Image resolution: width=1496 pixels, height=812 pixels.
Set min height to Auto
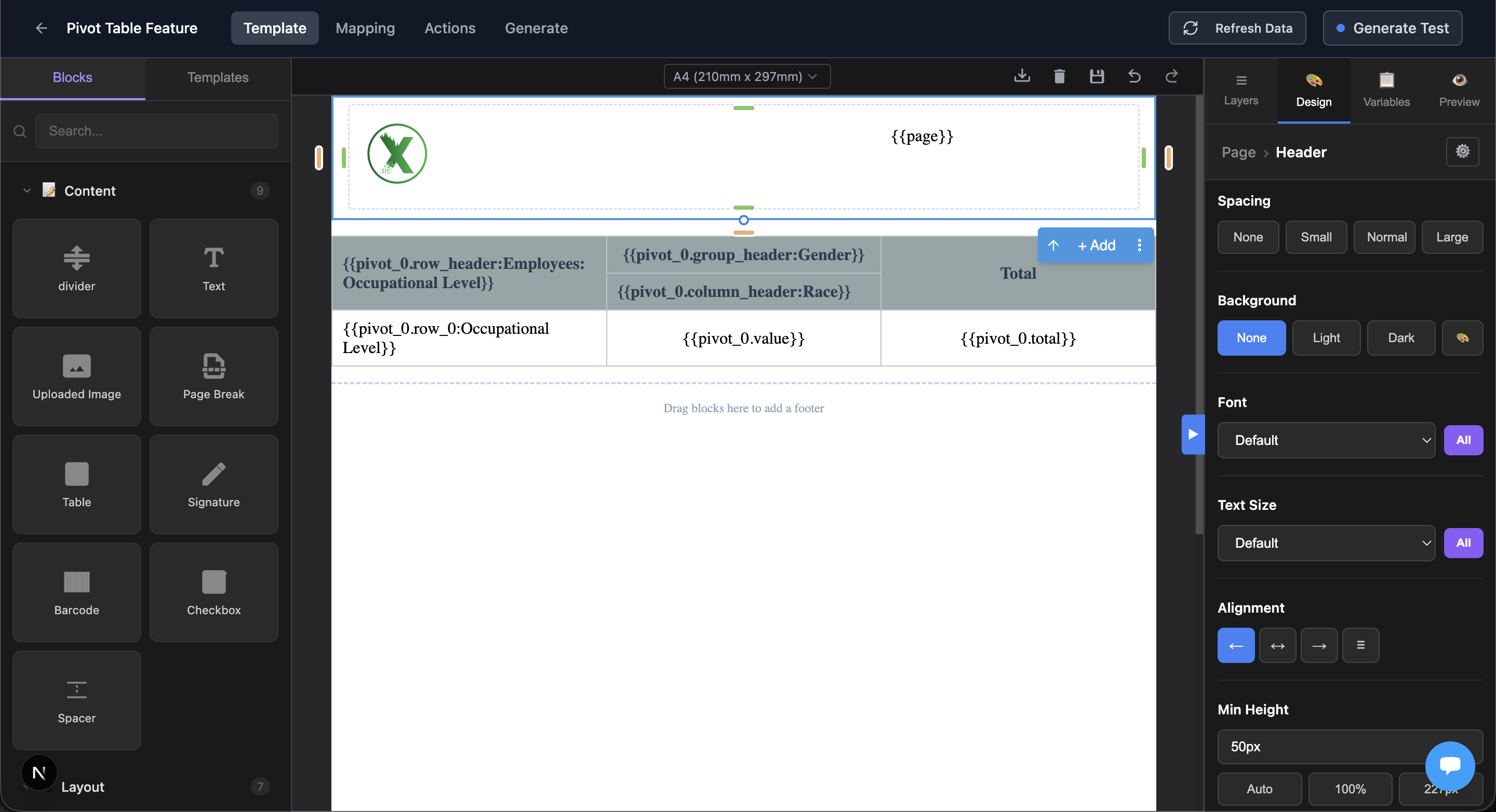(x=1260, y=788)
